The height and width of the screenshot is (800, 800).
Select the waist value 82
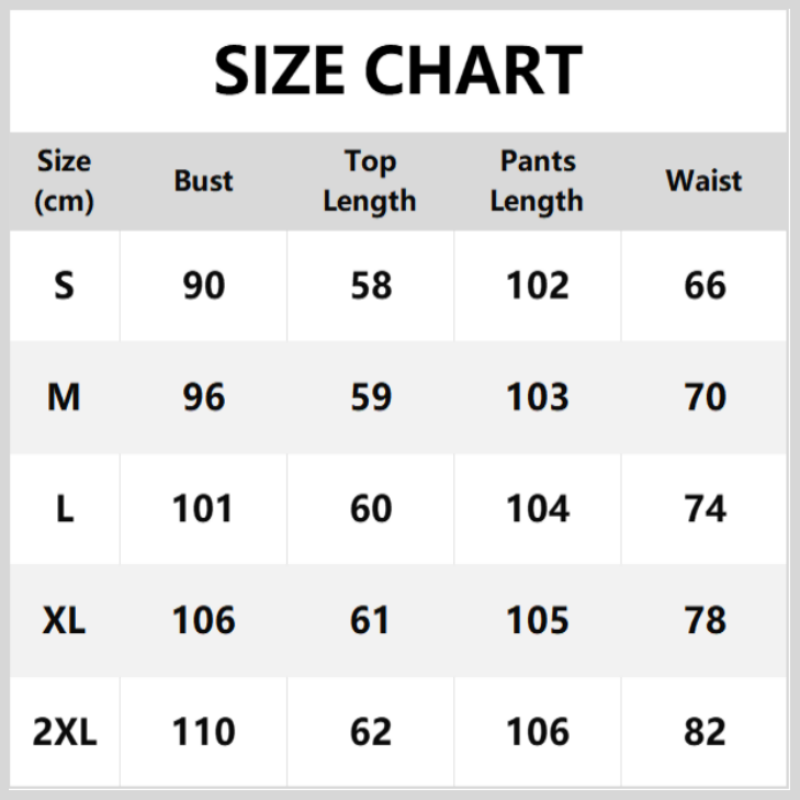(x=705, y=733)
